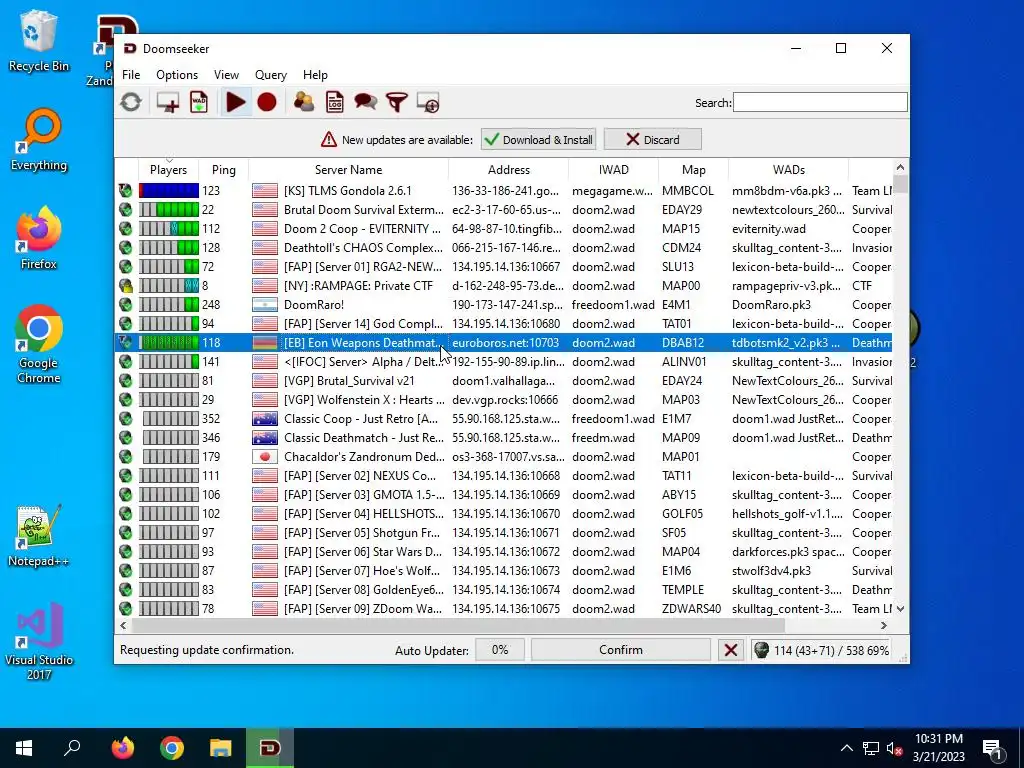Screen dimensions: 1024x768
Task: Click address 134.195.14.136:10675
Action: coord(506,609)
